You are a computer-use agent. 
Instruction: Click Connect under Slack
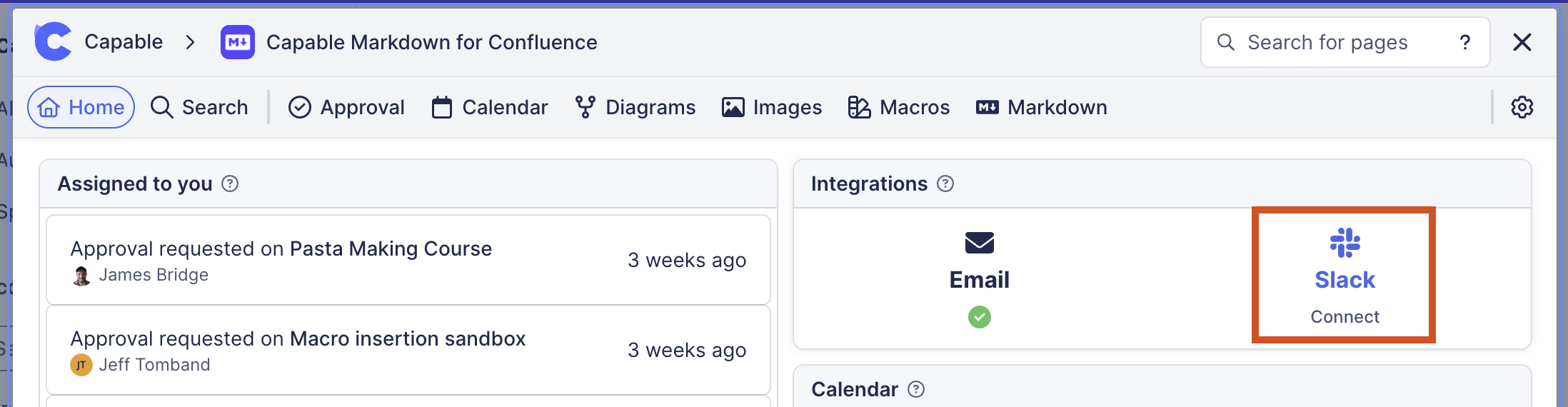tap(1345, 316)
